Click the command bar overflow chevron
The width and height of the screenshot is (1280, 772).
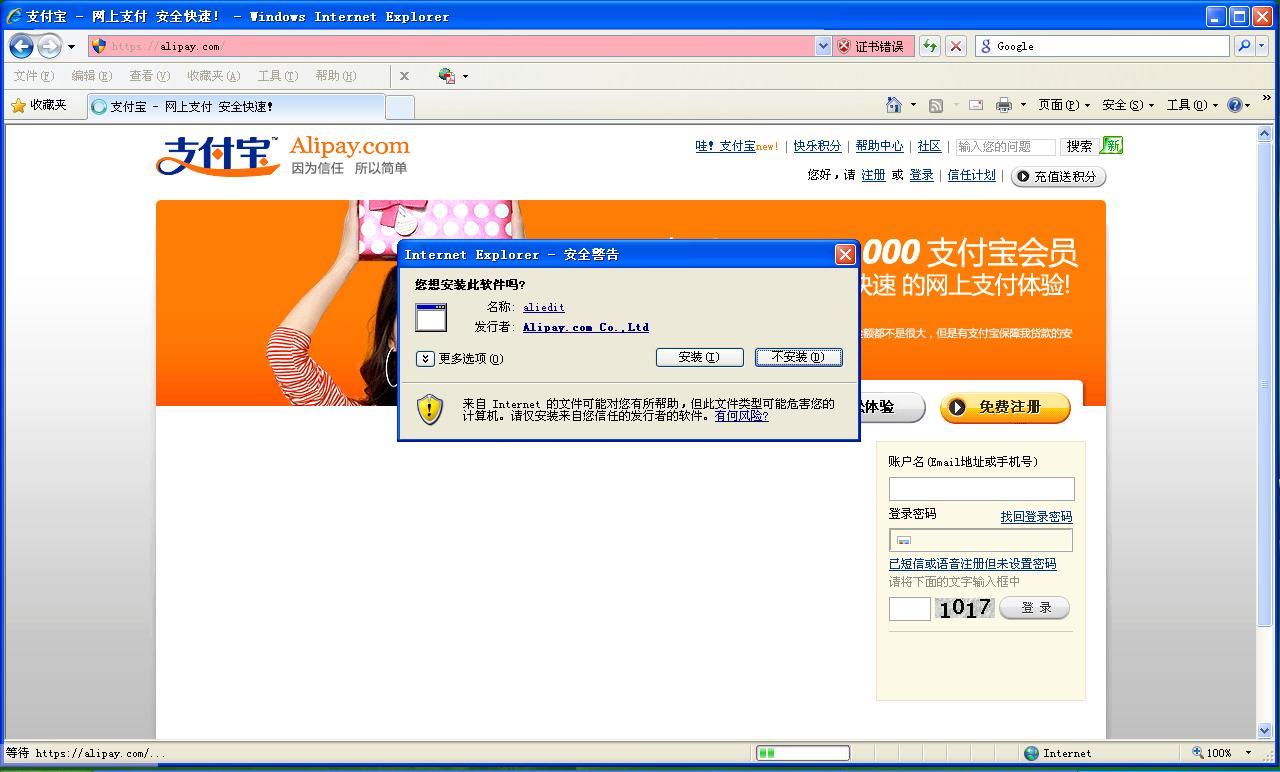[x=1267, y=98]
